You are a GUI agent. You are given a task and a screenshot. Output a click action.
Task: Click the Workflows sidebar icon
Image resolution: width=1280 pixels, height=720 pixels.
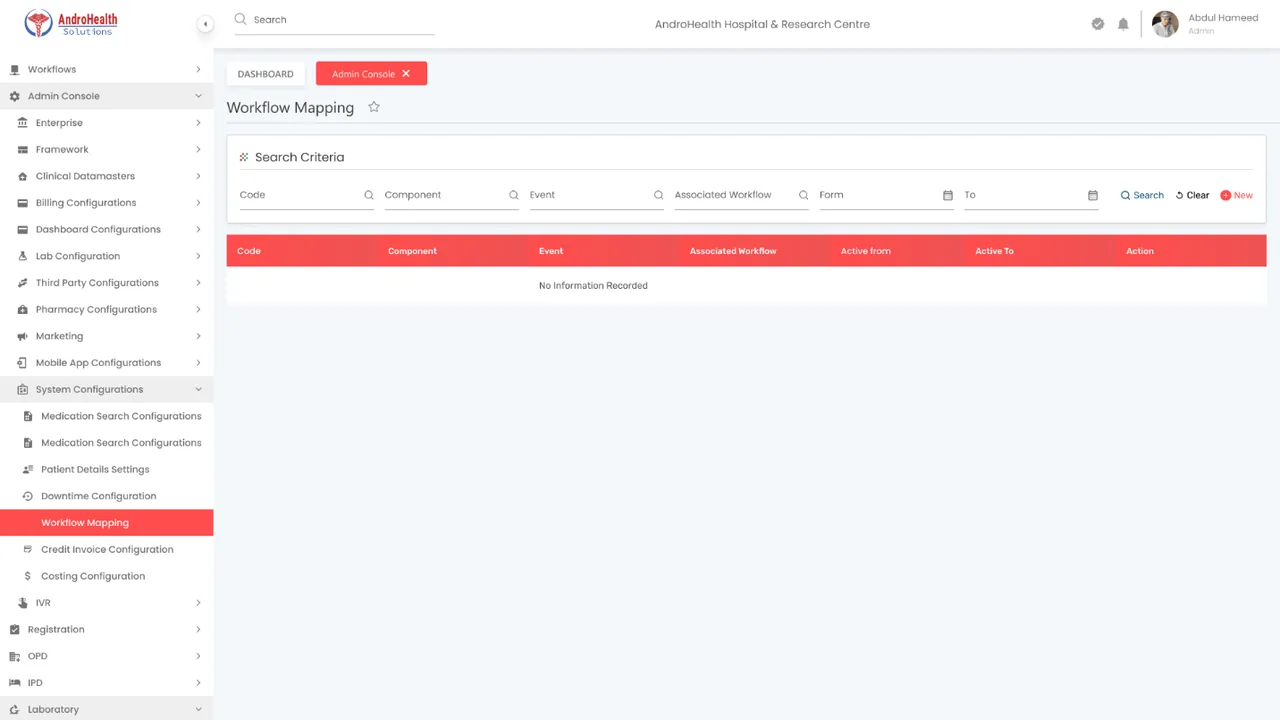(14, 69)
